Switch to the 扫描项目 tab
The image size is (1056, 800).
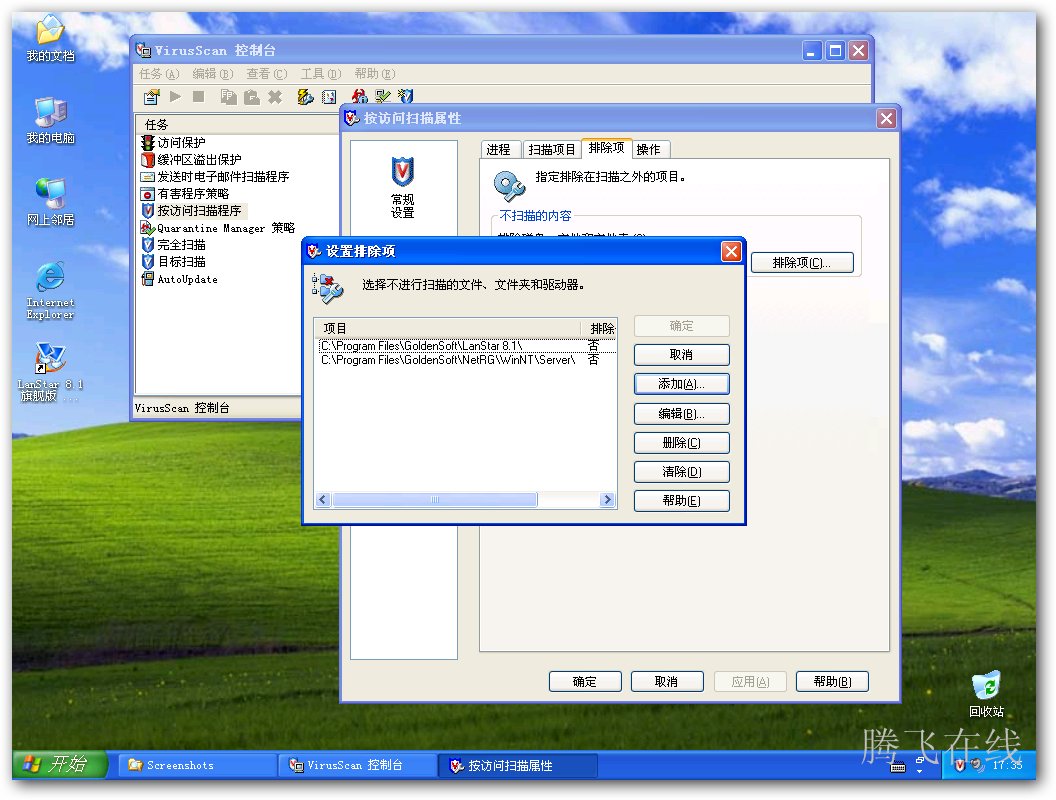coord(552,149)
